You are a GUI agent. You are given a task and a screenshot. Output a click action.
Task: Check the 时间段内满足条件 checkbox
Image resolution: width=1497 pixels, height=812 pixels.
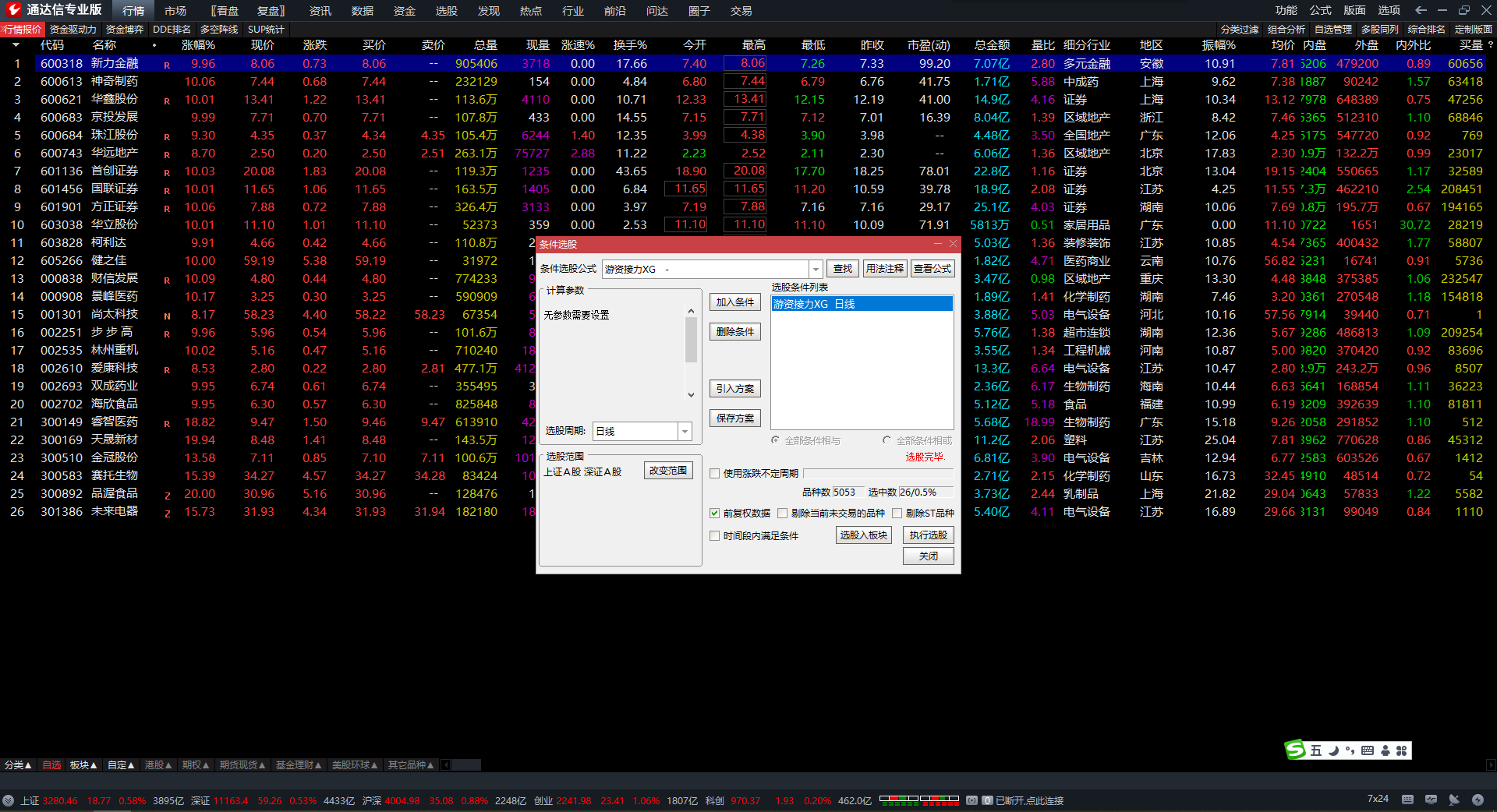[x=714, y=536]
